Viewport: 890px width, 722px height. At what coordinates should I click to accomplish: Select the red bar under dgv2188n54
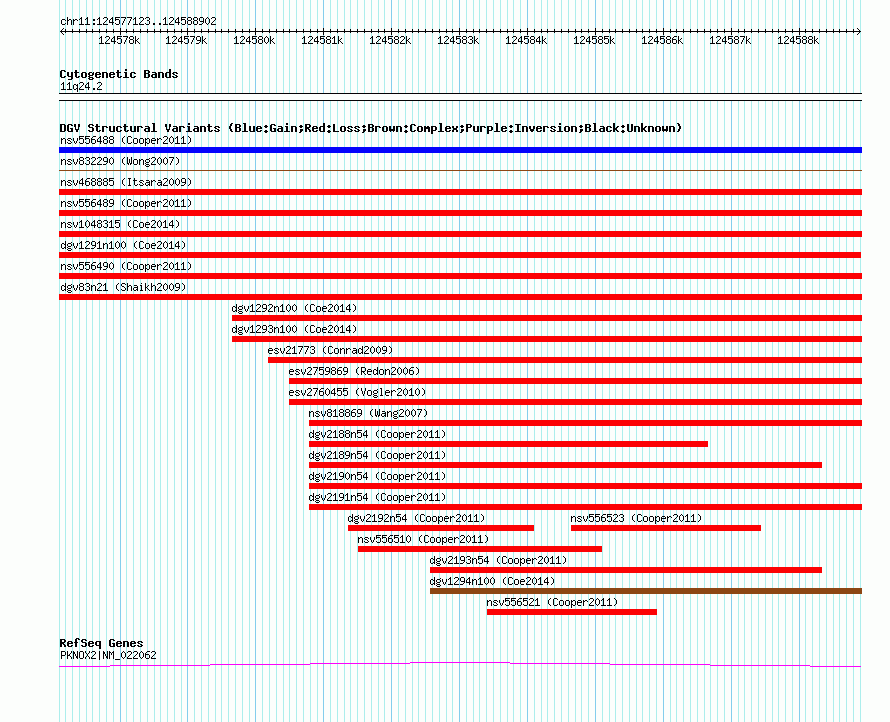tap(508, 444)
